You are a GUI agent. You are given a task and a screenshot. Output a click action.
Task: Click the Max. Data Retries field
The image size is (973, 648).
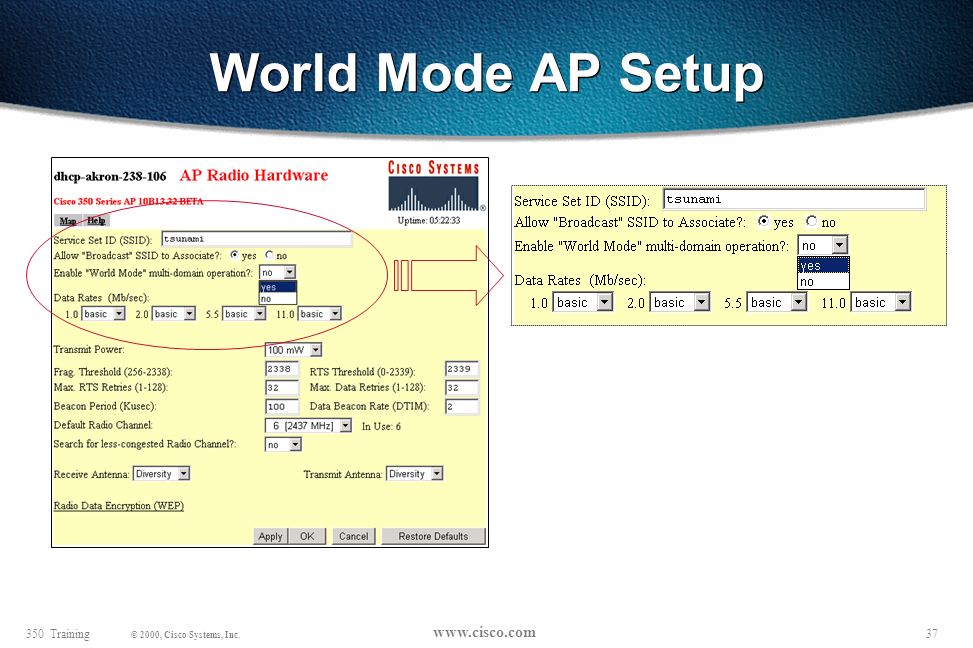pyautogui.click(x=462, y=388)
